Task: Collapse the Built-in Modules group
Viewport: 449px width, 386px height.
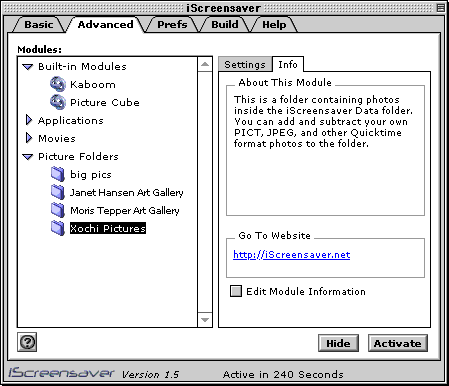Action: point(28,67)
